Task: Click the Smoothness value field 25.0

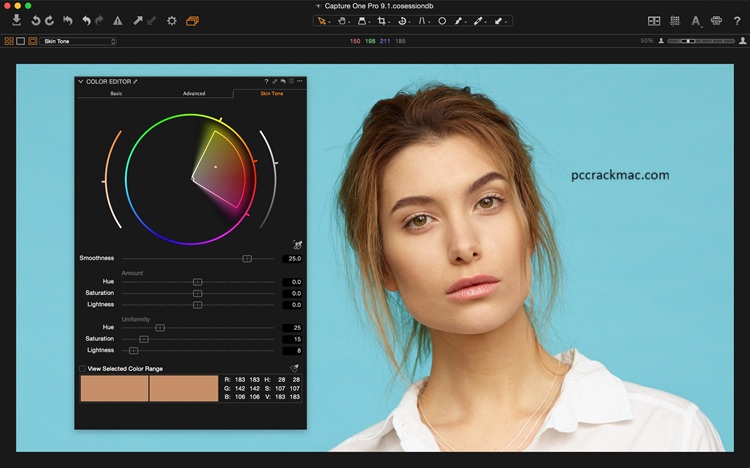Action: [292, 258]
